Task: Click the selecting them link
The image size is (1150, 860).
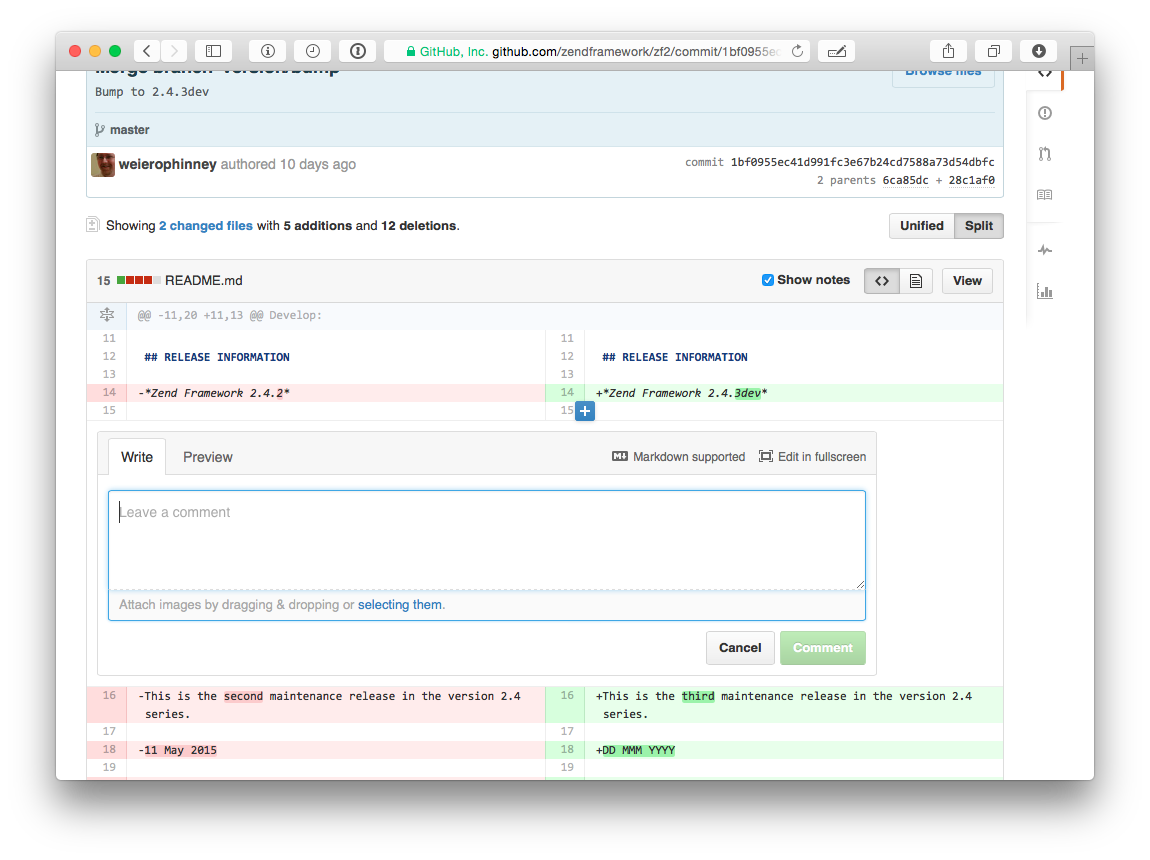Action: click(400, 604)
